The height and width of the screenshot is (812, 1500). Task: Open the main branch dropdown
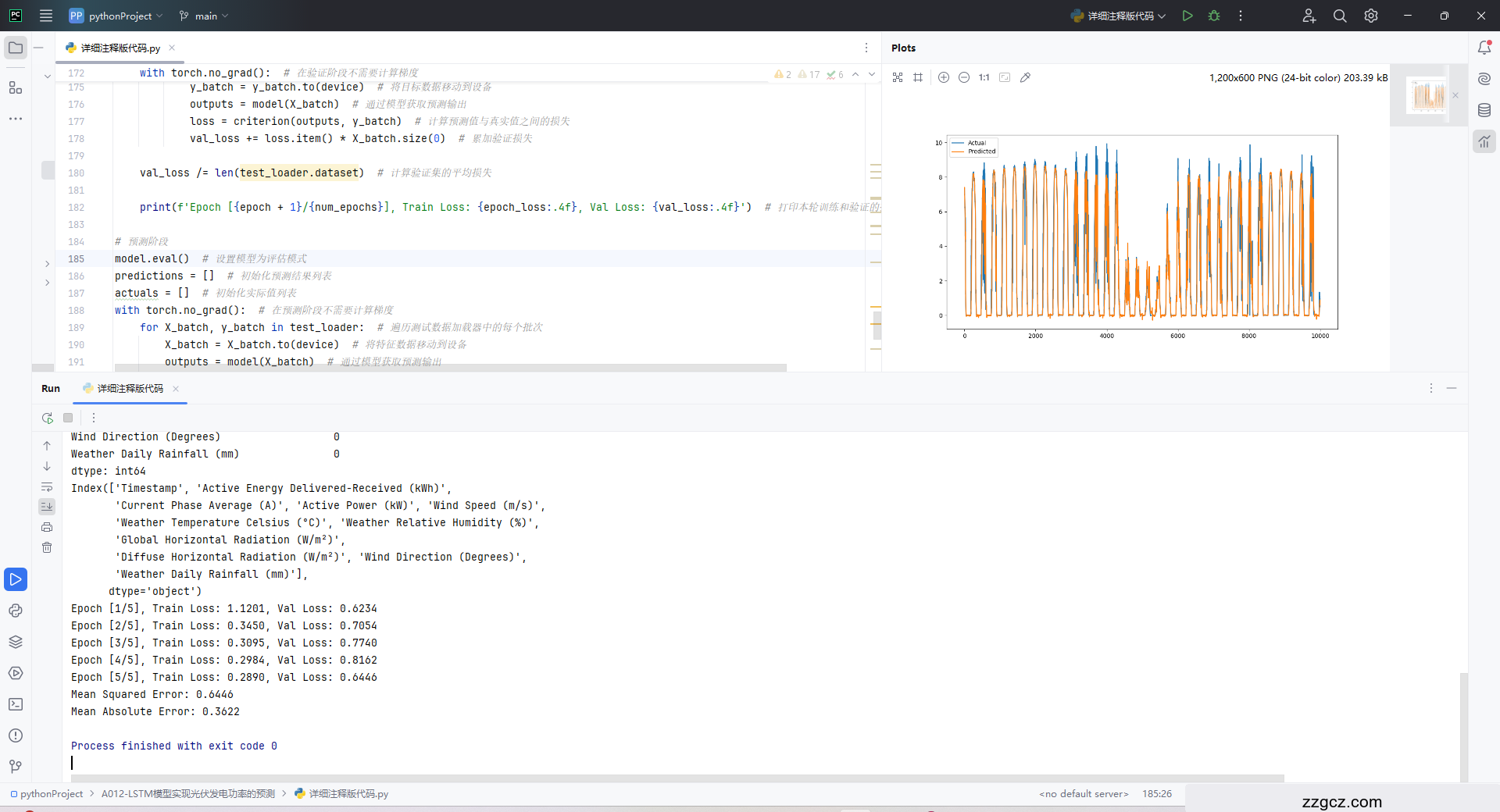tap(204, 16)
